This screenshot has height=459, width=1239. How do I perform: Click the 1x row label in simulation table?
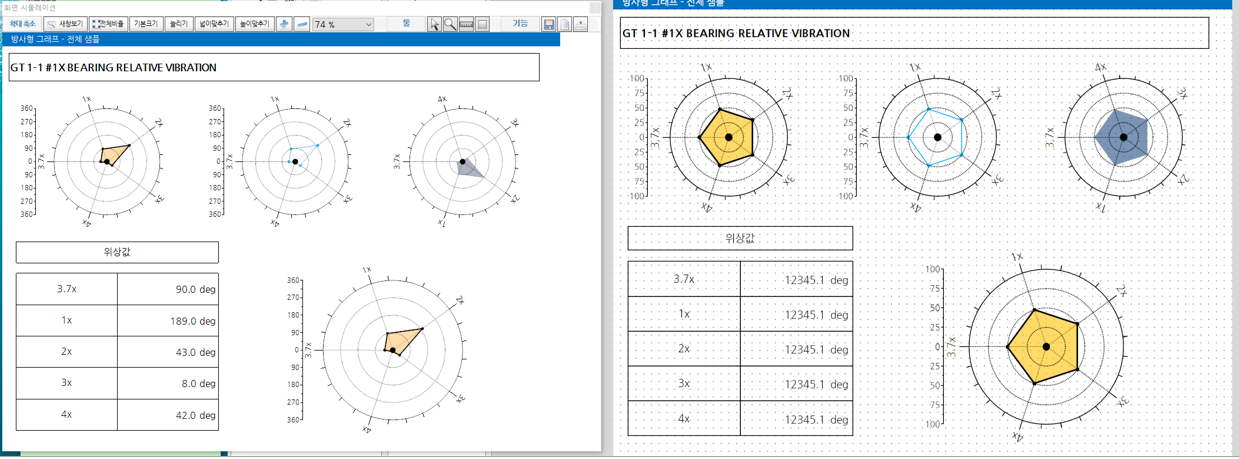pyautogui.click(x=67, y=321)
